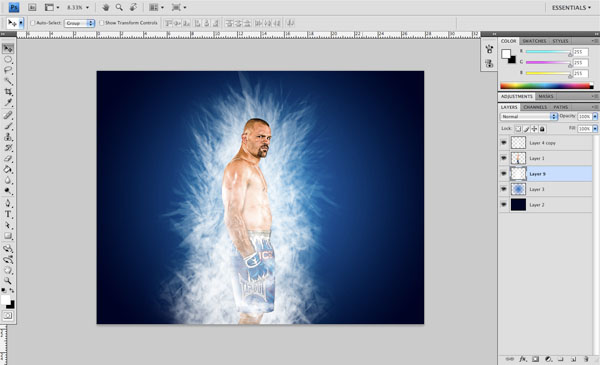Select the Brush tool

pos(8,126)
